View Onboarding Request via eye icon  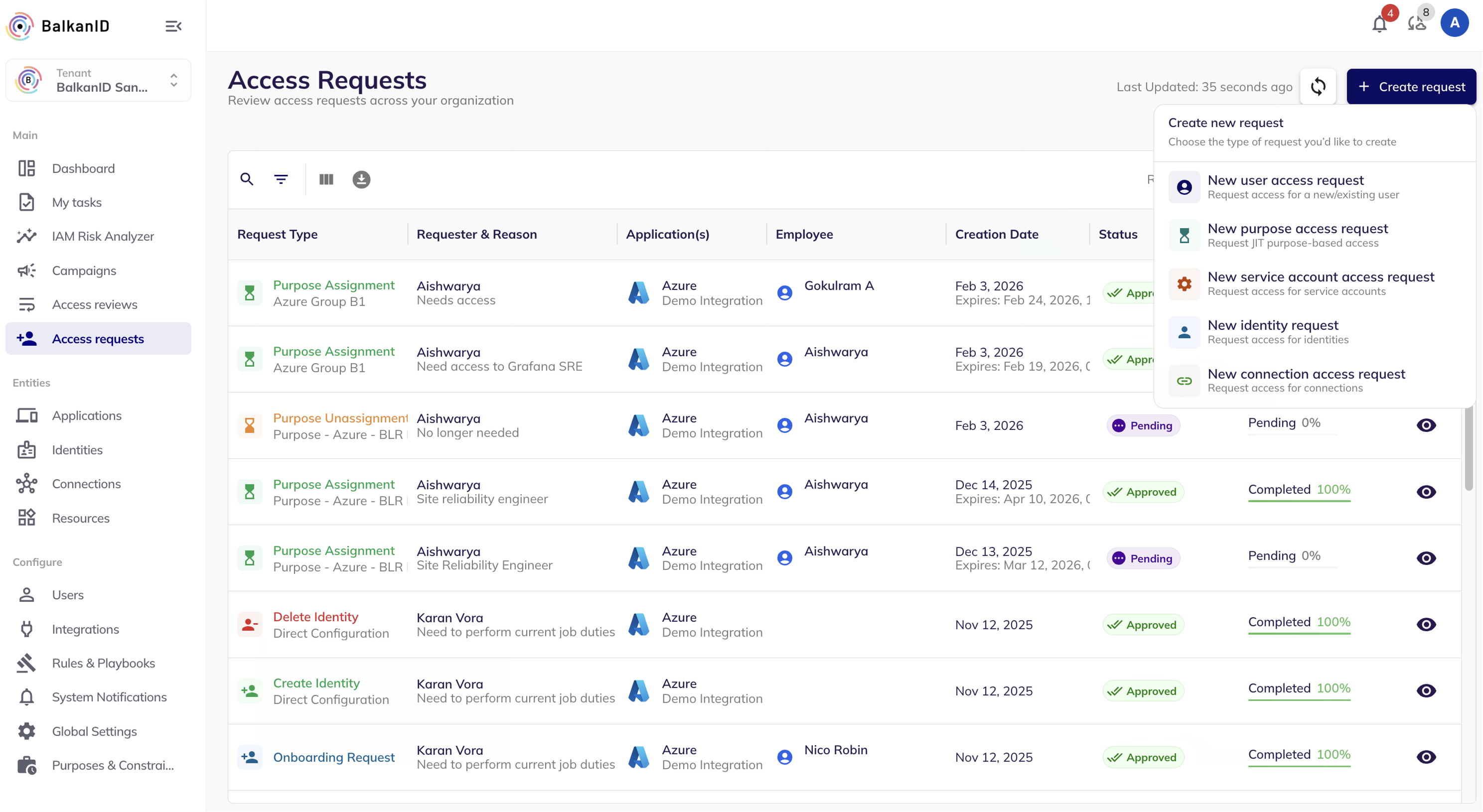(x=1426, y=757)
